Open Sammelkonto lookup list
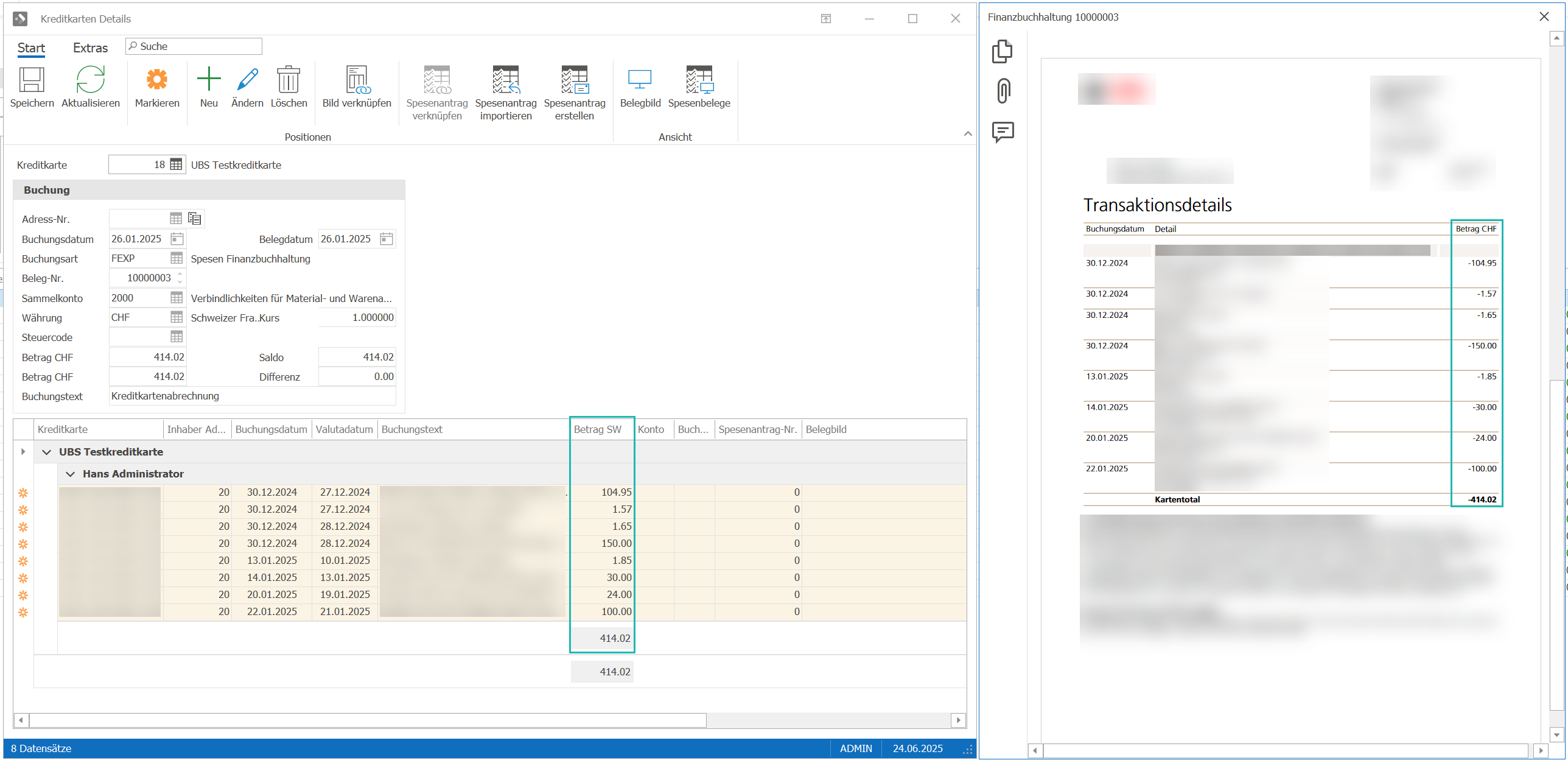Image resolution: width=1568 pixels, height=760 pixels. pyautogui.click(x=177, y=298)
